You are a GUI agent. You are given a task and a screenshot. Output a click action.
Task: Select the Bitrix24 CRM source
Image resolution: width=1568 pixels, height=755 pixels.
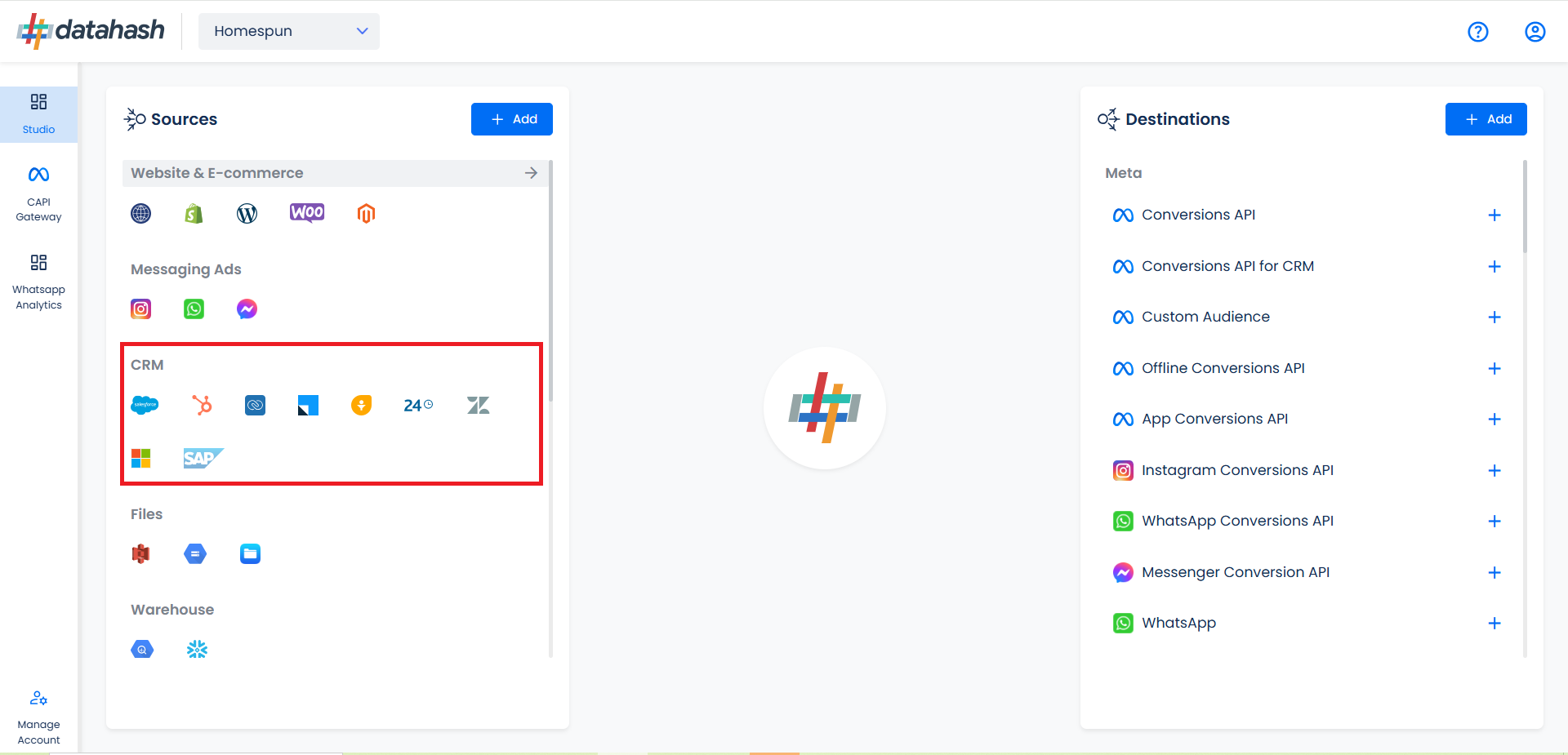[x=418, y=405]
